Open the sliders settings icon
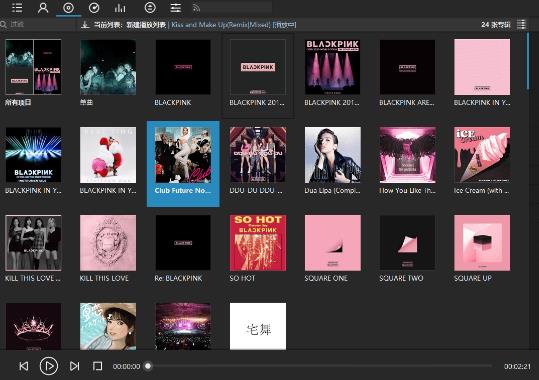Screen dimensions: 539x380 (176, 8)
